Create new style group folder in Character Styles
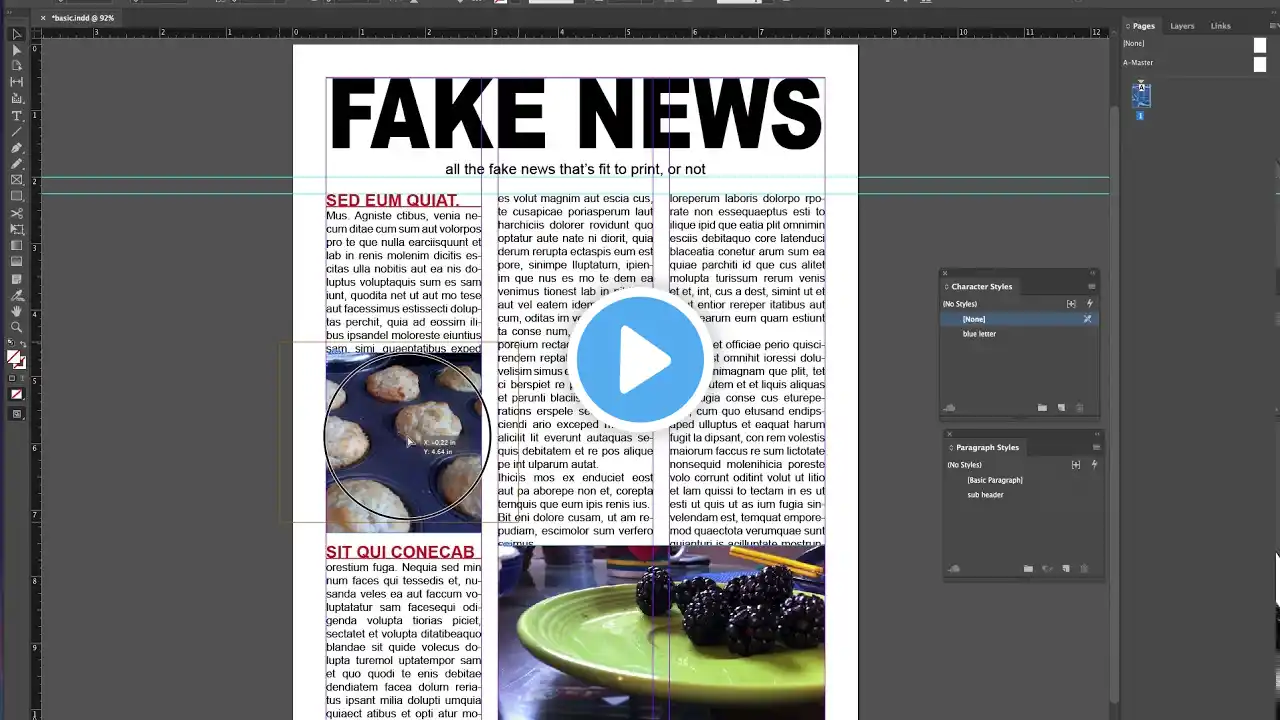This screenshot has height=720, width=1280. point(1042,408)
